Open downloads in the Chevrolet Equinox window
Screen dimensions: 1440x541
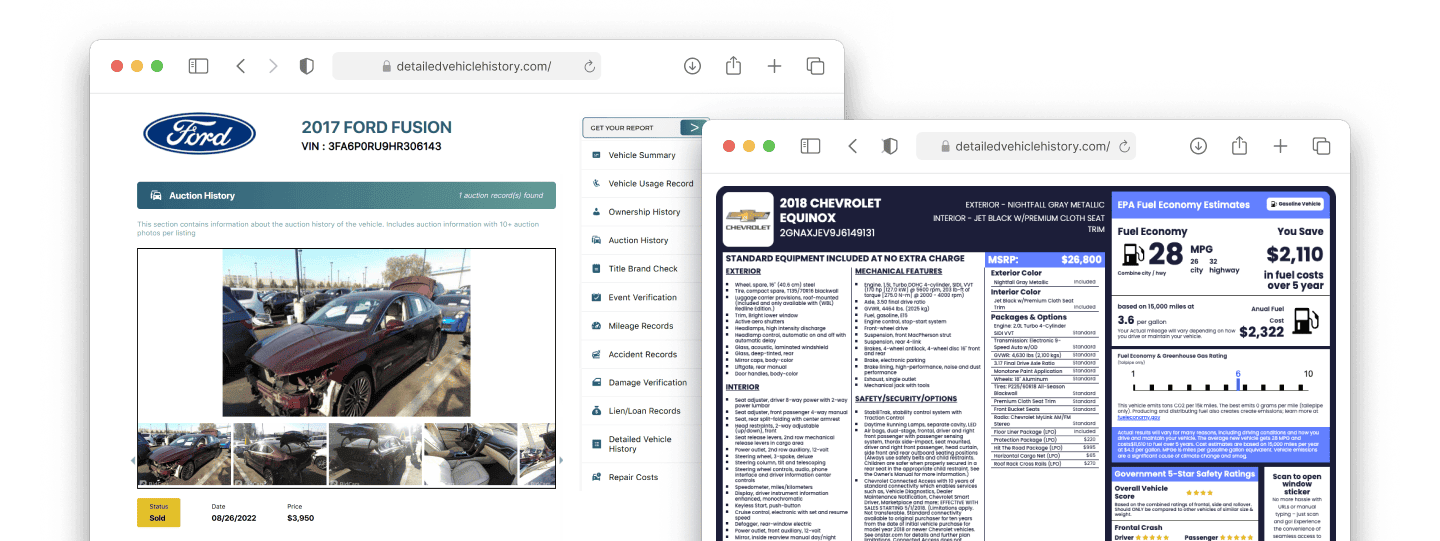tap(1198, 146)
